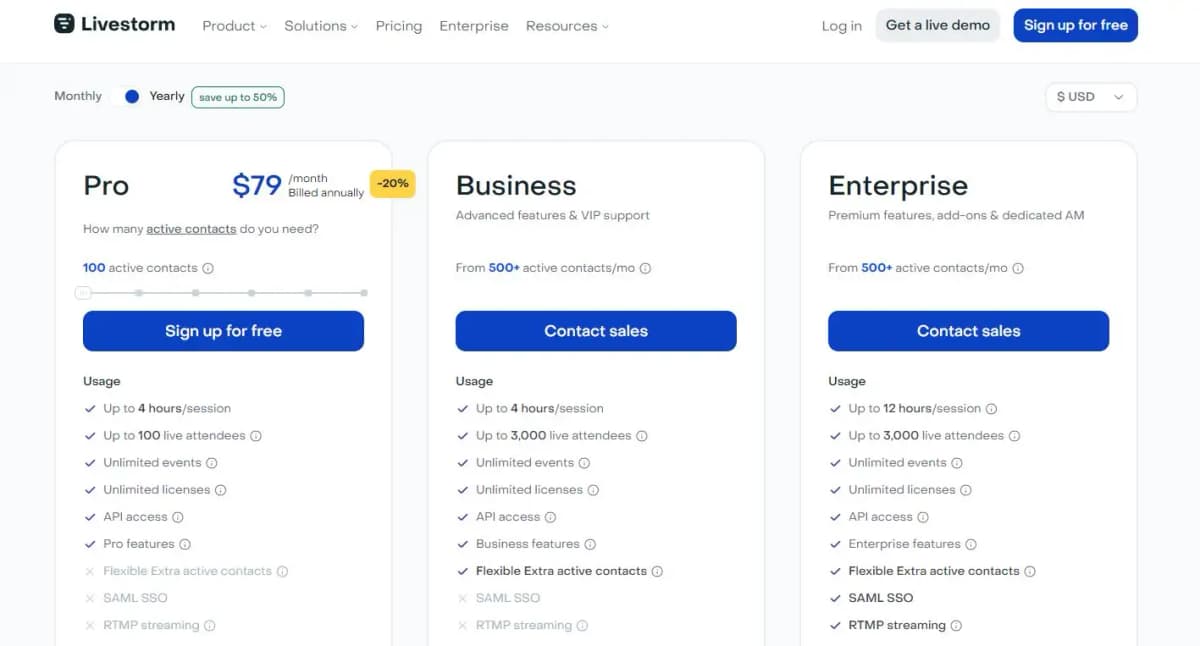1200x646 pixels.
Task: Click Pro Up to 4 hours/session text
Action: [x=167, y=409]
